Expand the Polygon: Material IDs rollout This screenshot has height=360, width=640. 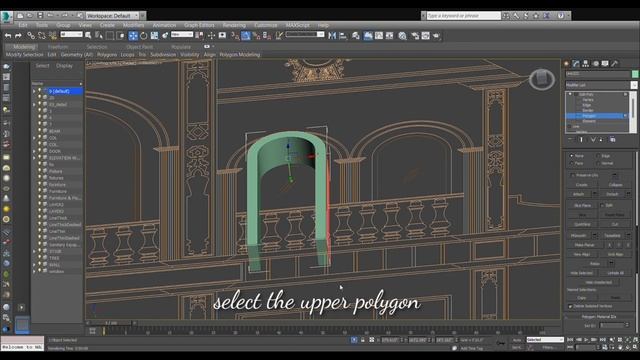click(x=598, y=317)
